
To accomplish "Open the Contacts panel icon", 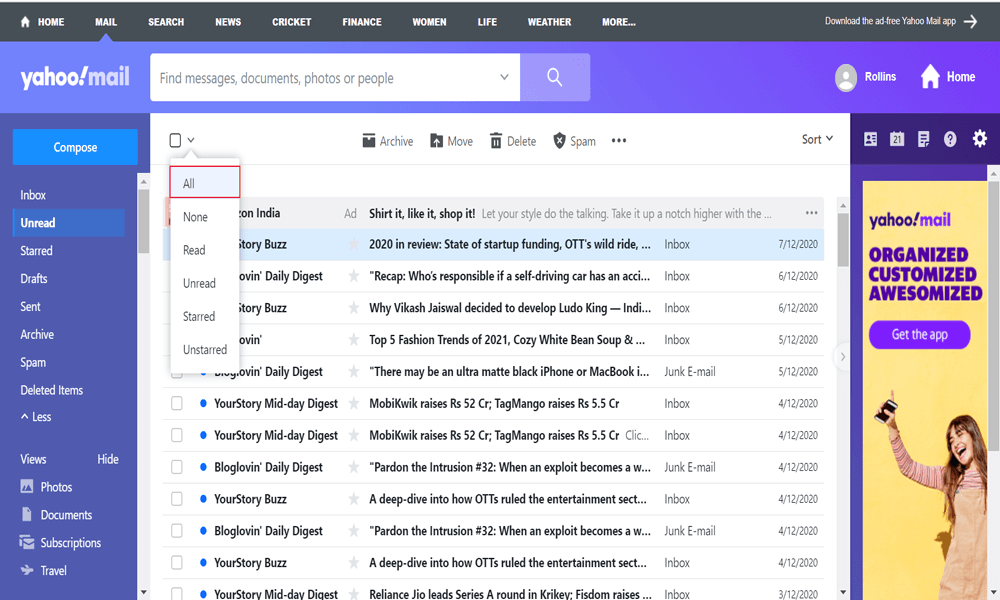I will pyautogui.click(x=870, y=139).
